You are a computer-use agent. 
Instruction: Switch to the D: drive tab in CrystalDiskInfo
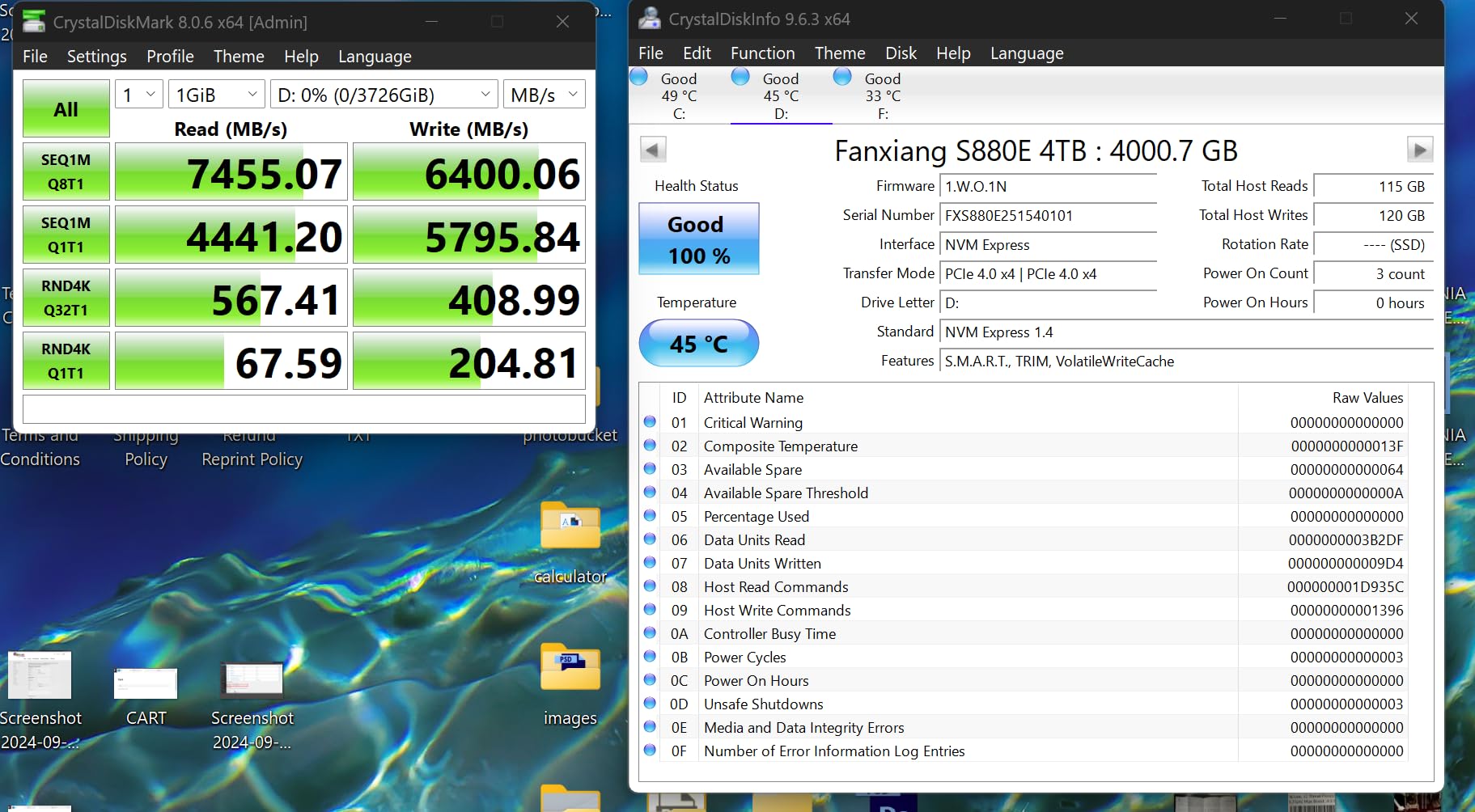(x=781, y=95)
